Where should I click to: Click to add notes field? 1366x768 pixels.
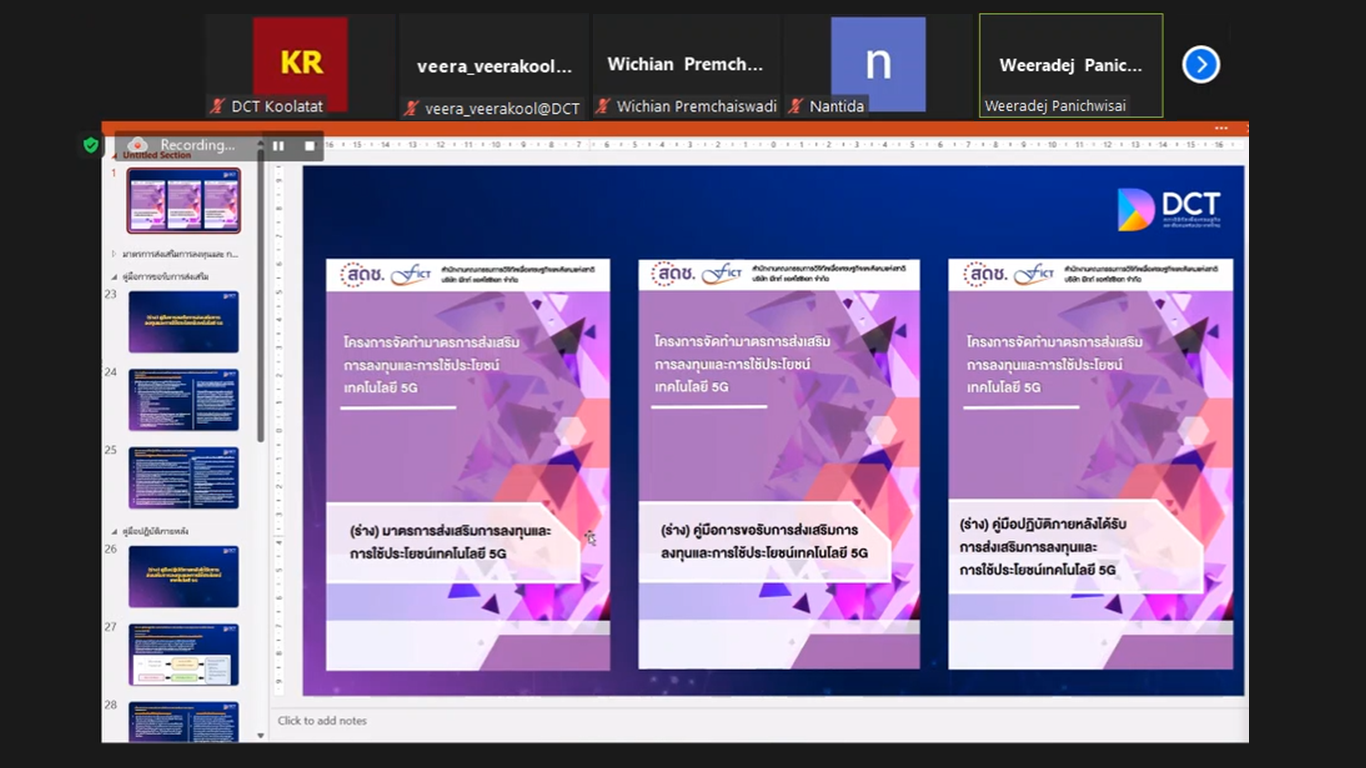(x=322, y=721)
